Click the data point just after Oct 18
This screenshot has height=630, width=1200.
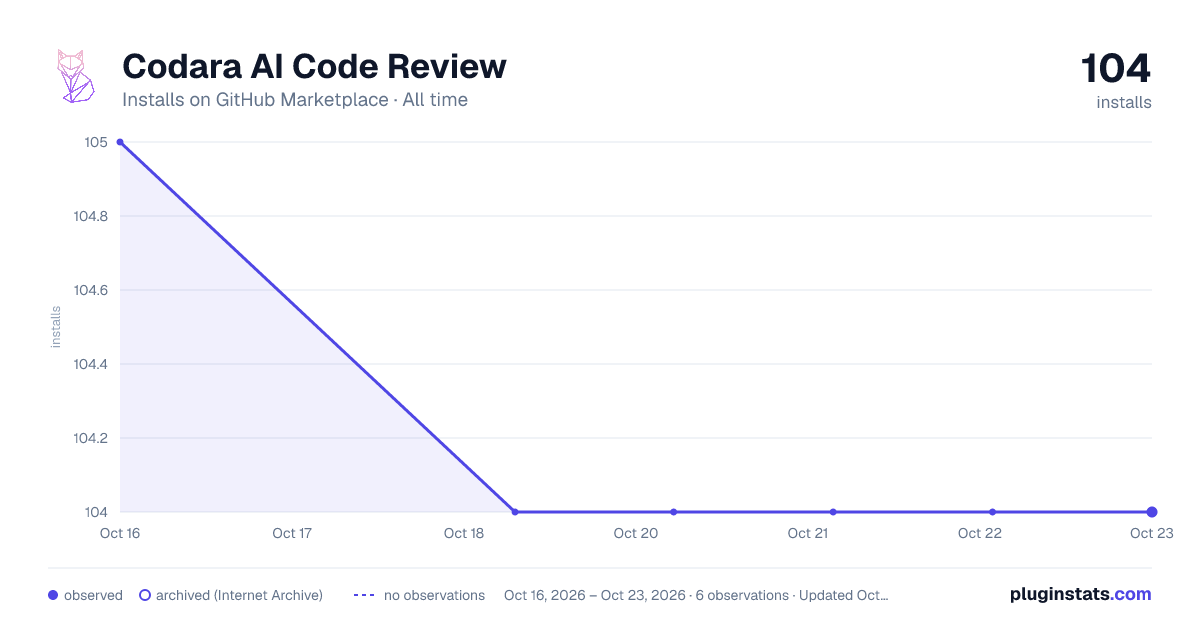pyautogui.click(x=515, y=512)
